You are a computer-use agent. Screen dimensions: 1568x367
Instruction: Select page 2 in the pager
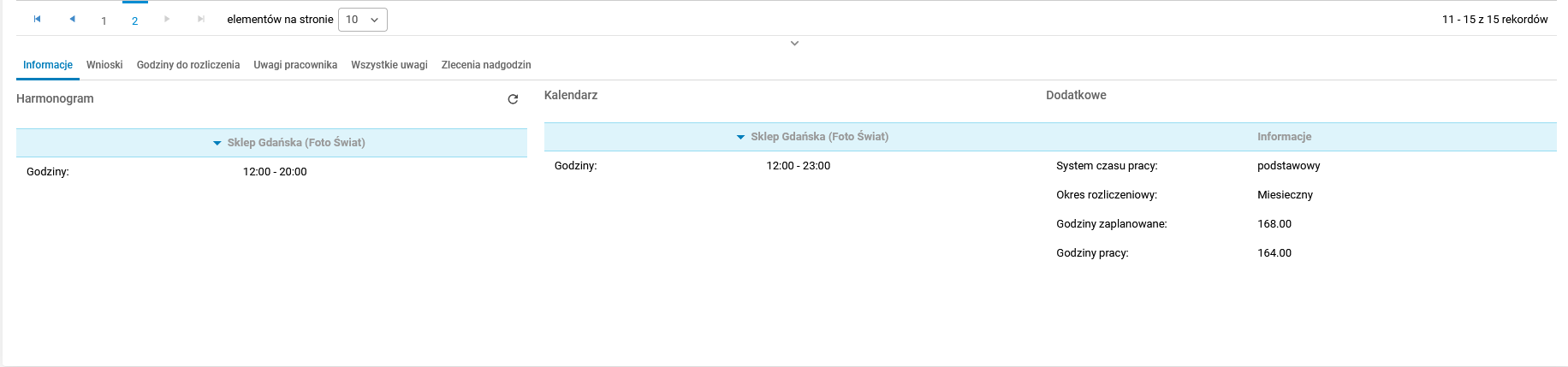tap(134, 21)
